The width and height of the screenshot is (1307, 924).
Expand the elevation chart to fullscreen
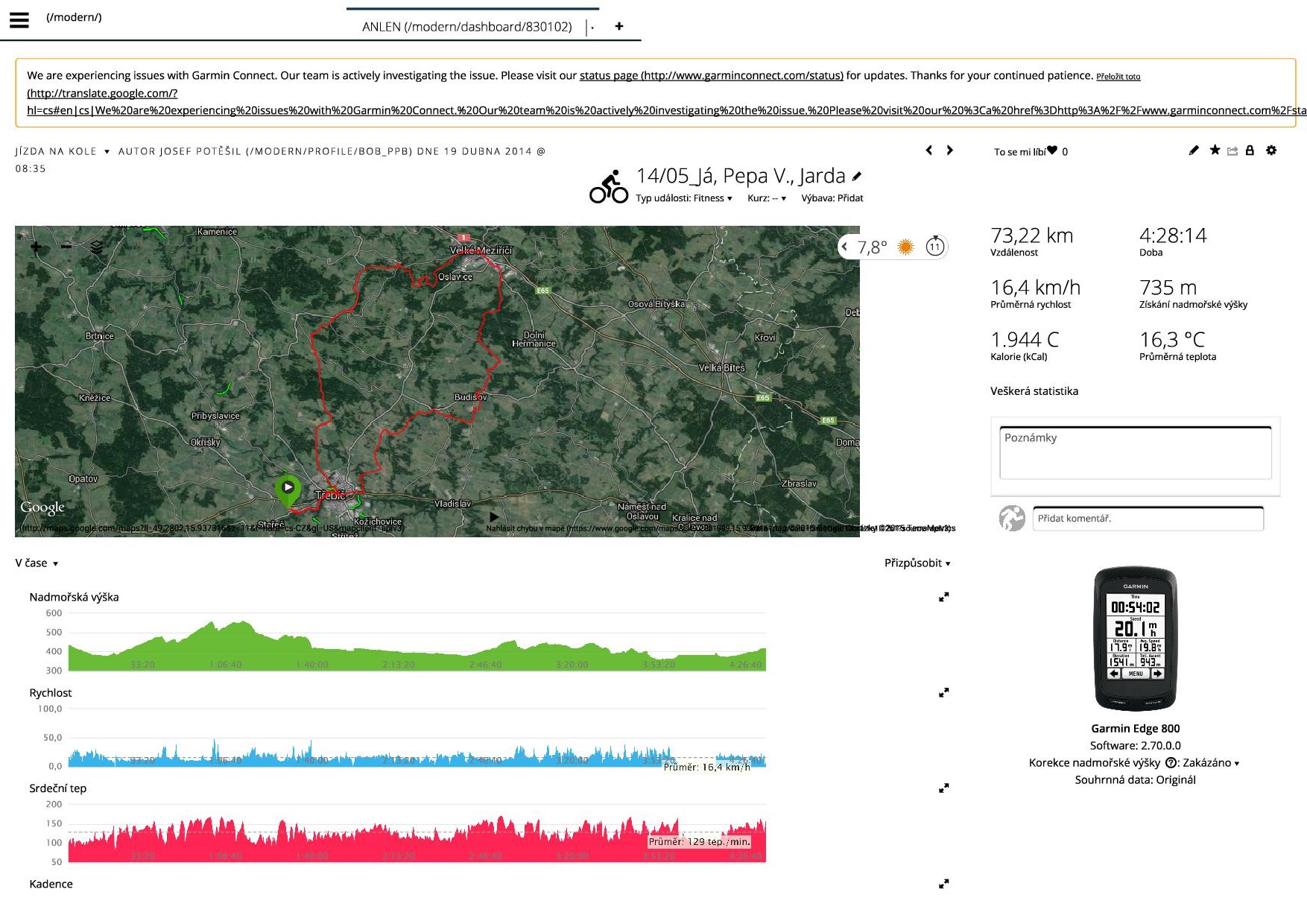point(943,597)
